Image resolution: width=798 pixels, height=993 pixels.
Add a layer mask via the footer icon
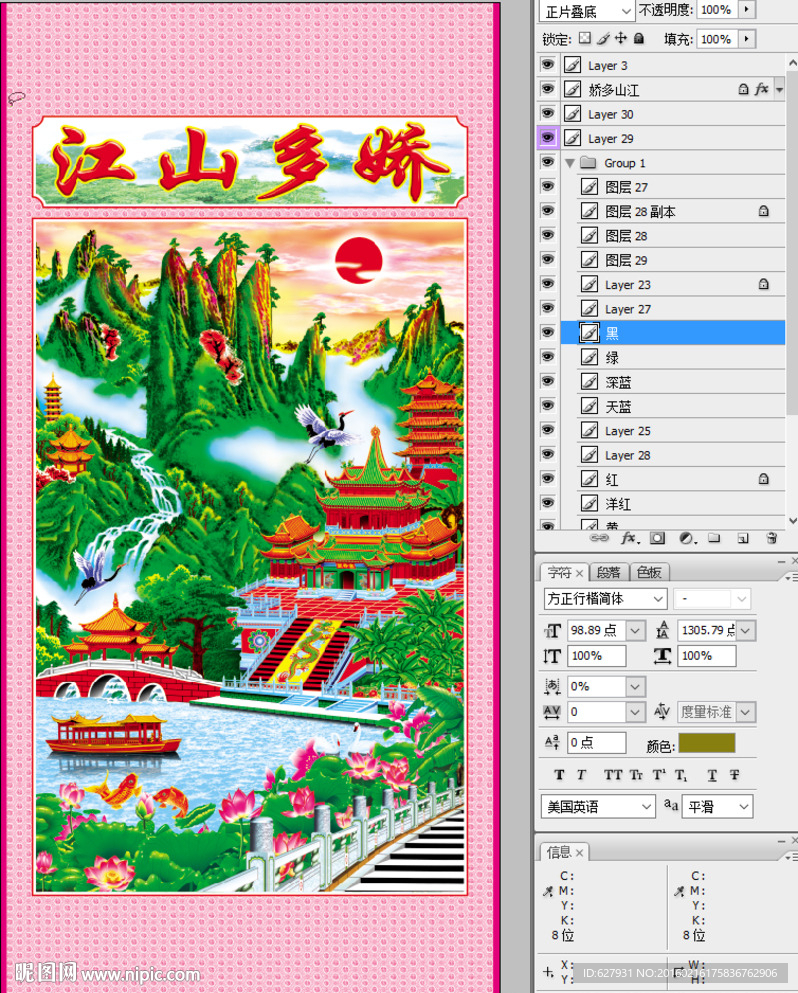(657, 538)
